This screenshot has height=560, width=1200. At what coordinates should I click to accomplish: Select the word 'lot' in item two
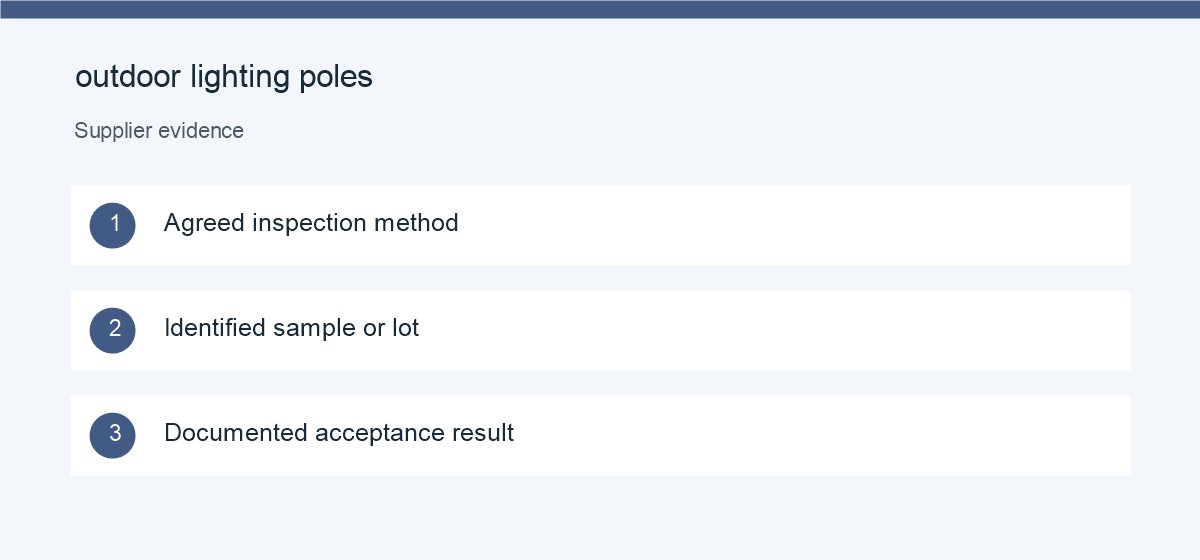pos(405,328)
